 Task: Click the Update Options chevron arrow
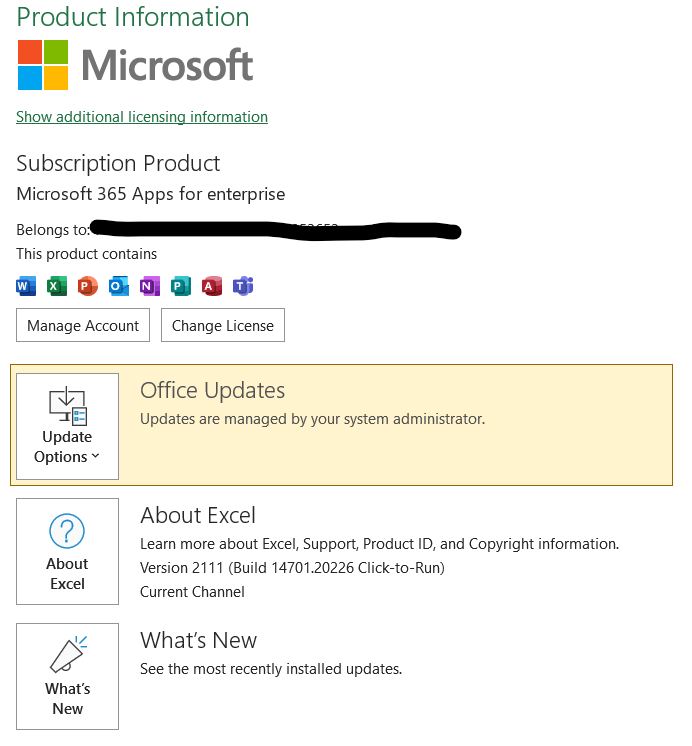click(x=95, y=456)
